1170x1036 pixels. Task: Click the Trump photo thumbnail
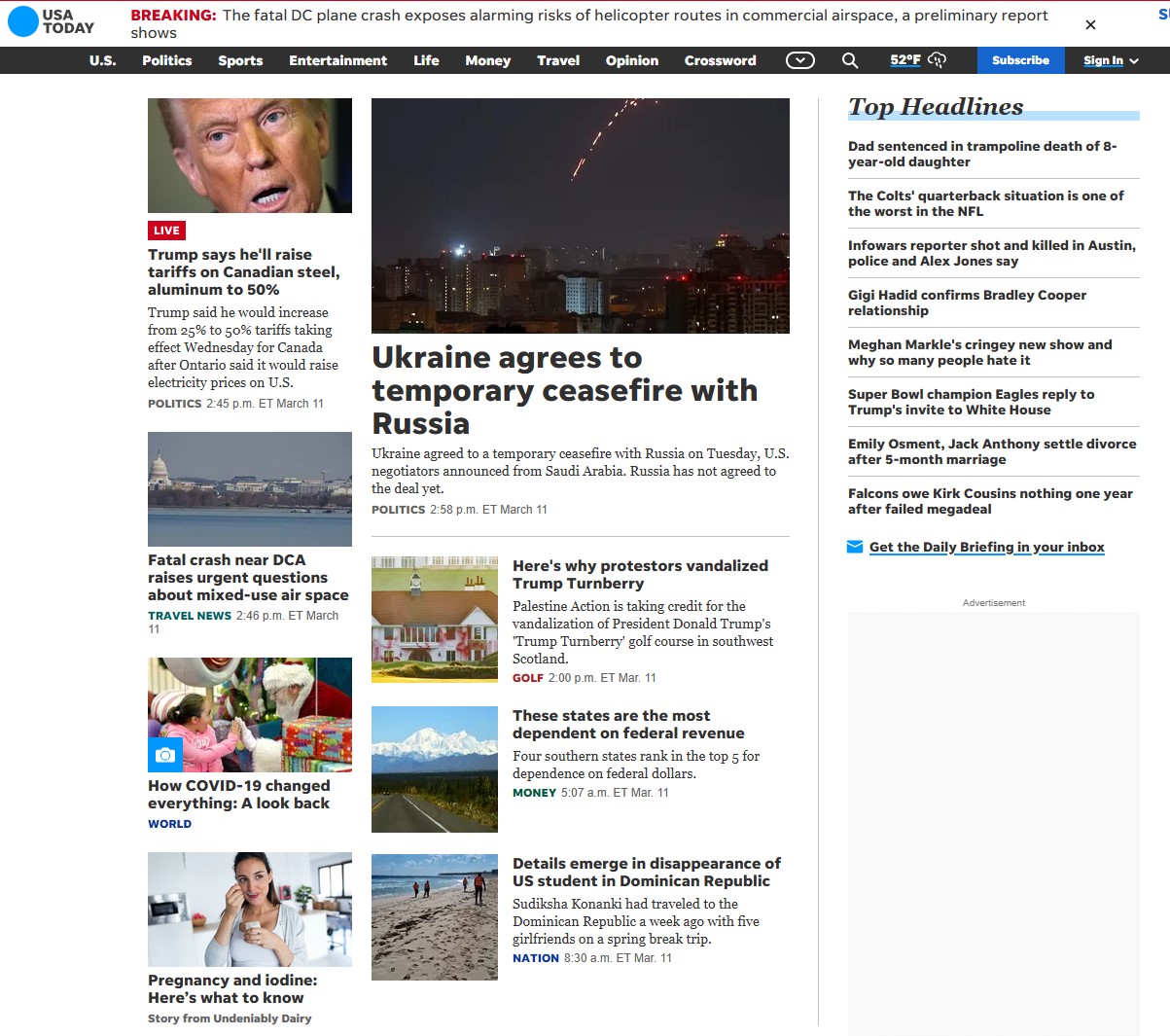tap(250, 156)
